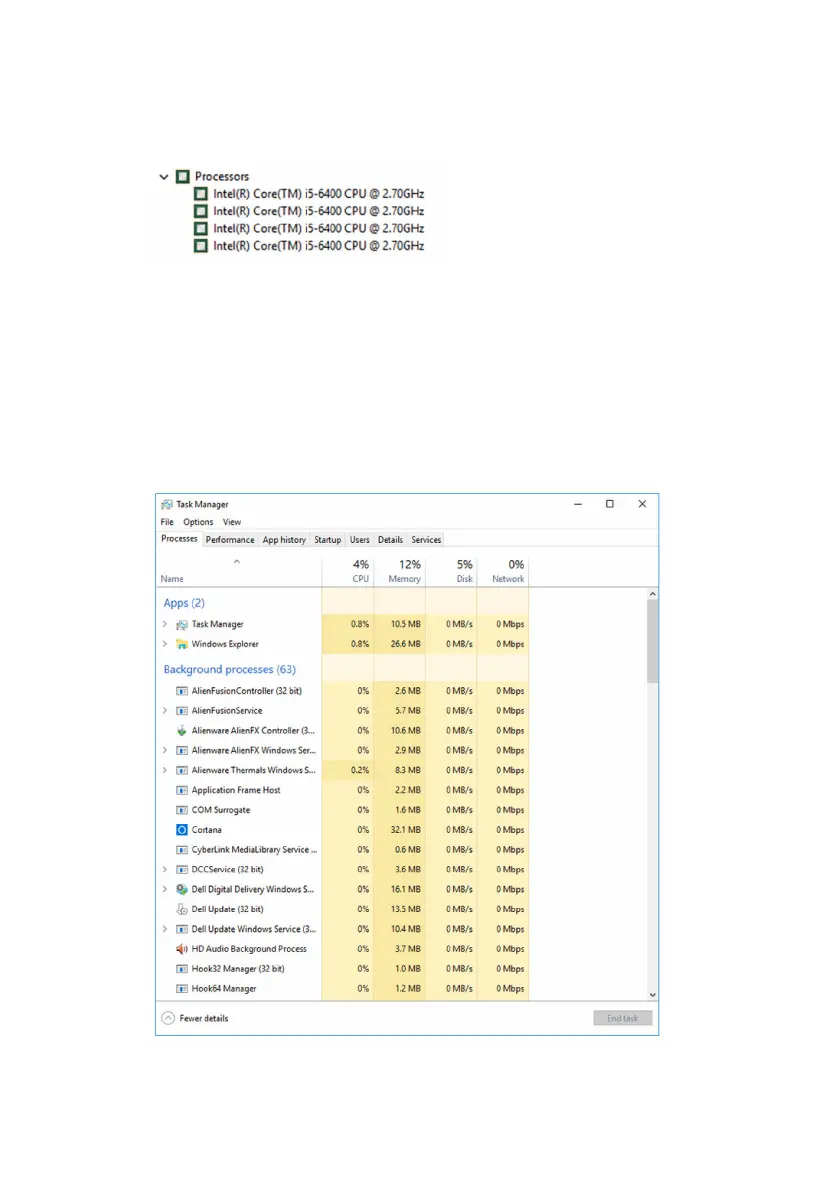
Task: Select the Hook64 Manager row text
Action: 224,988
